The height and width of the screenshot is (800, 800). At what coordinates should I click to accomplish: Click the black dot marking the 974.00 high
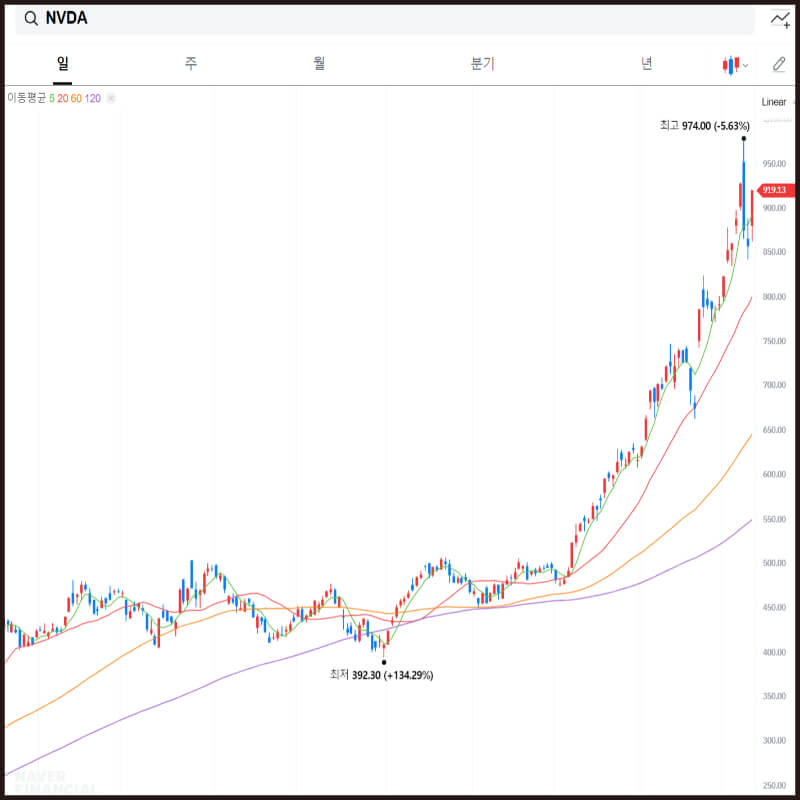pos(743,138)
